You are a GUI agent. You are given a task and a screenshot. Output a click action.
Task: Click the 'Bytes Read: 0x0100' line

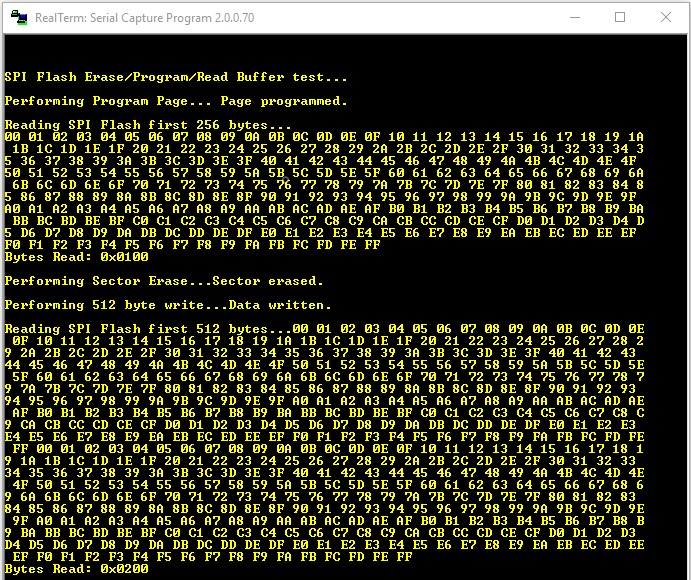tap(77, 257)
